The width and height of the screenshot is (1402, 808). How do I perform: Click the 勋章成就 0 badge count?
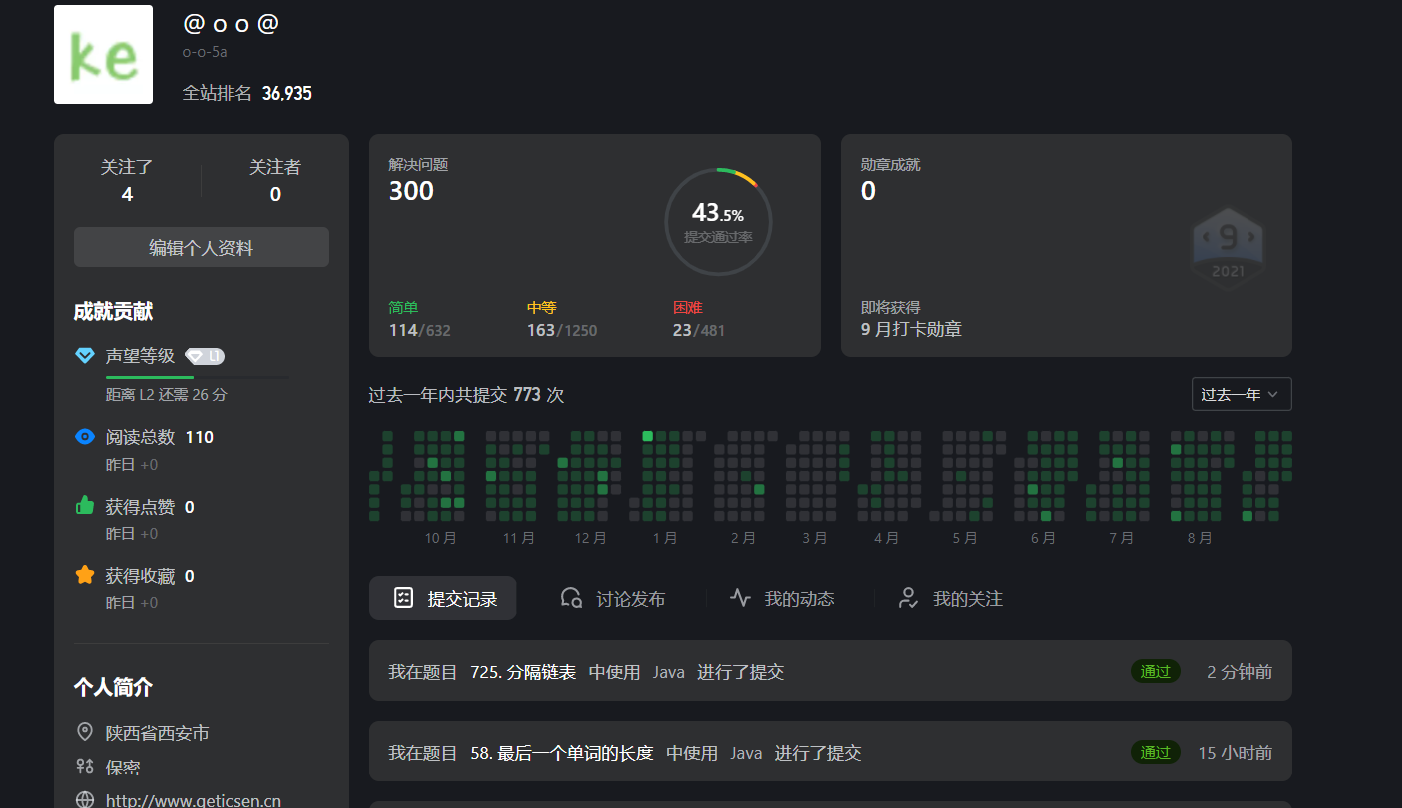pyautogui.click(x=890, y=180)
